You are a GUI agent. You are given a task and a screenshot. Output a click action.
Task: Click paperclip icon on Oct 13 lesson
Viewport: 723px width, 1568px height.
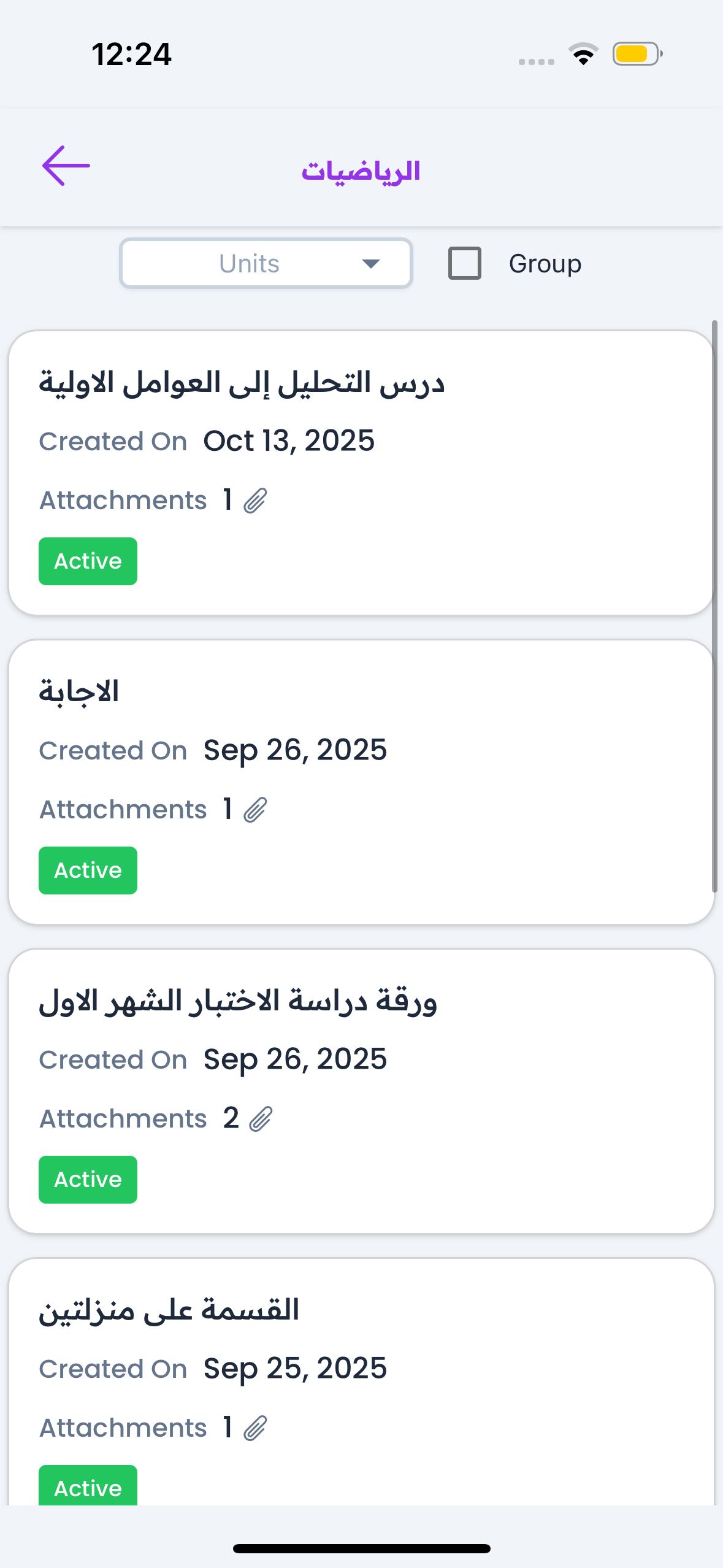[255, 501]
